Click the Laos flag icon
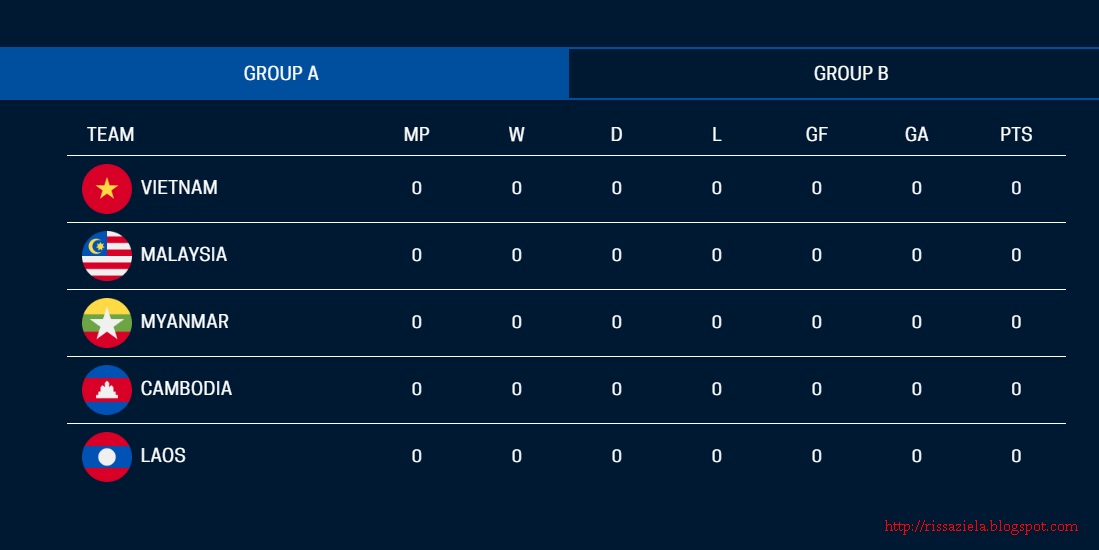 [107, 457]
